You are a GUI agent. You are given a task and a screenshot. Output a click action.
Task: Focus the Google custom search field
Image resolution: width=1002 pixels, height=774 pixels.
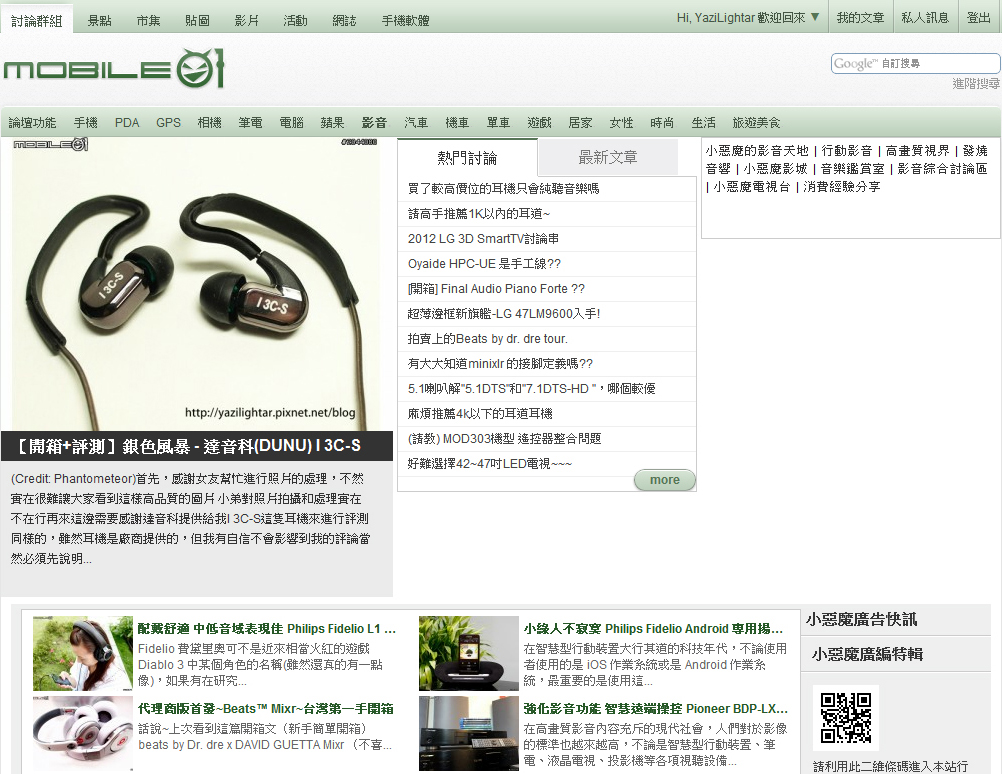(x=915, y=63)
